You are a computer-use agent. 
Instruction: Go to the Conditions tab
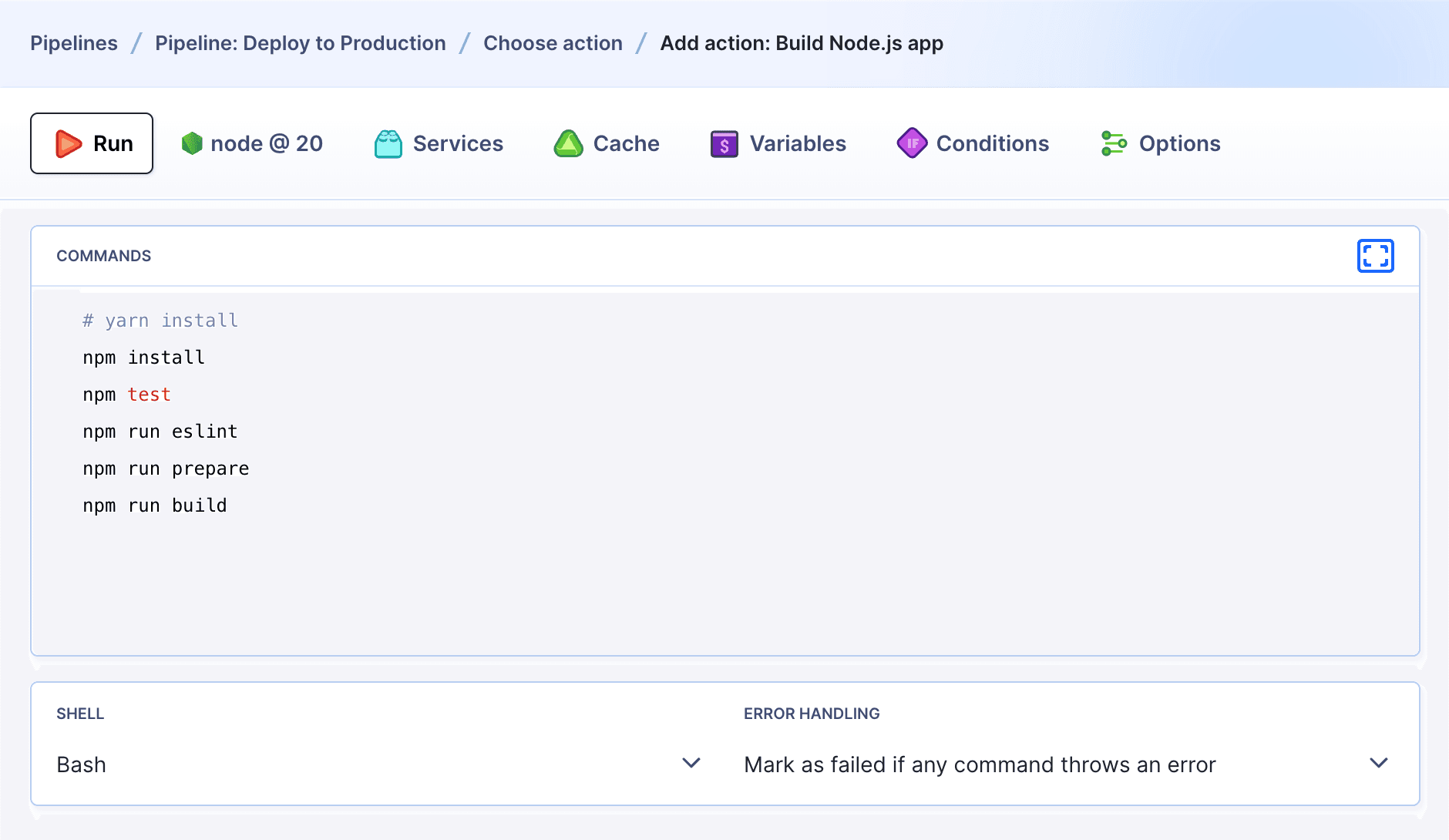(x=992, y=143)
